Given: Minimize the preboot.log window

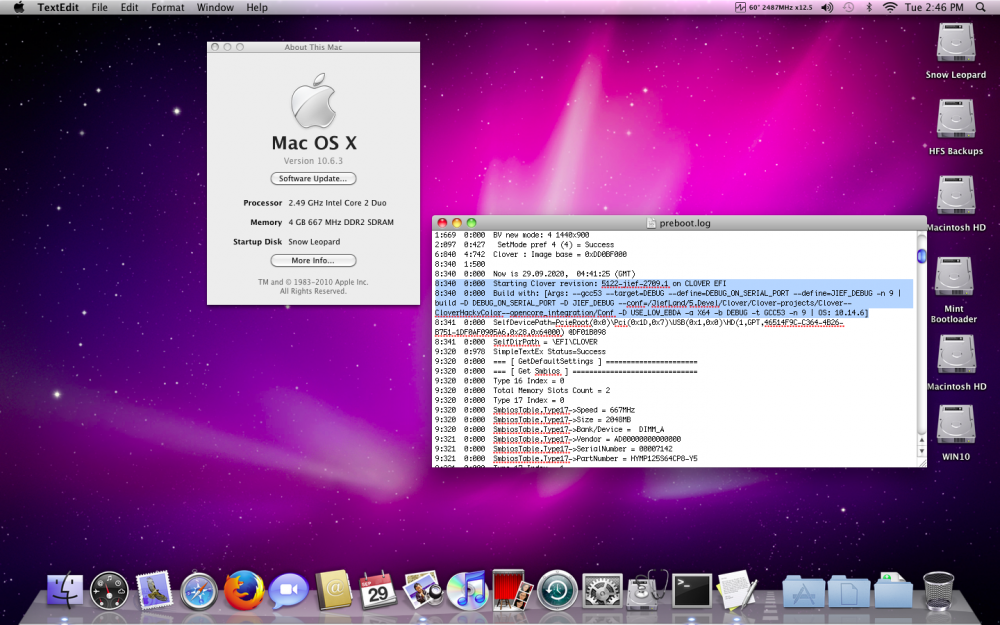Looking at the screenshot, I should coord(457,223).
